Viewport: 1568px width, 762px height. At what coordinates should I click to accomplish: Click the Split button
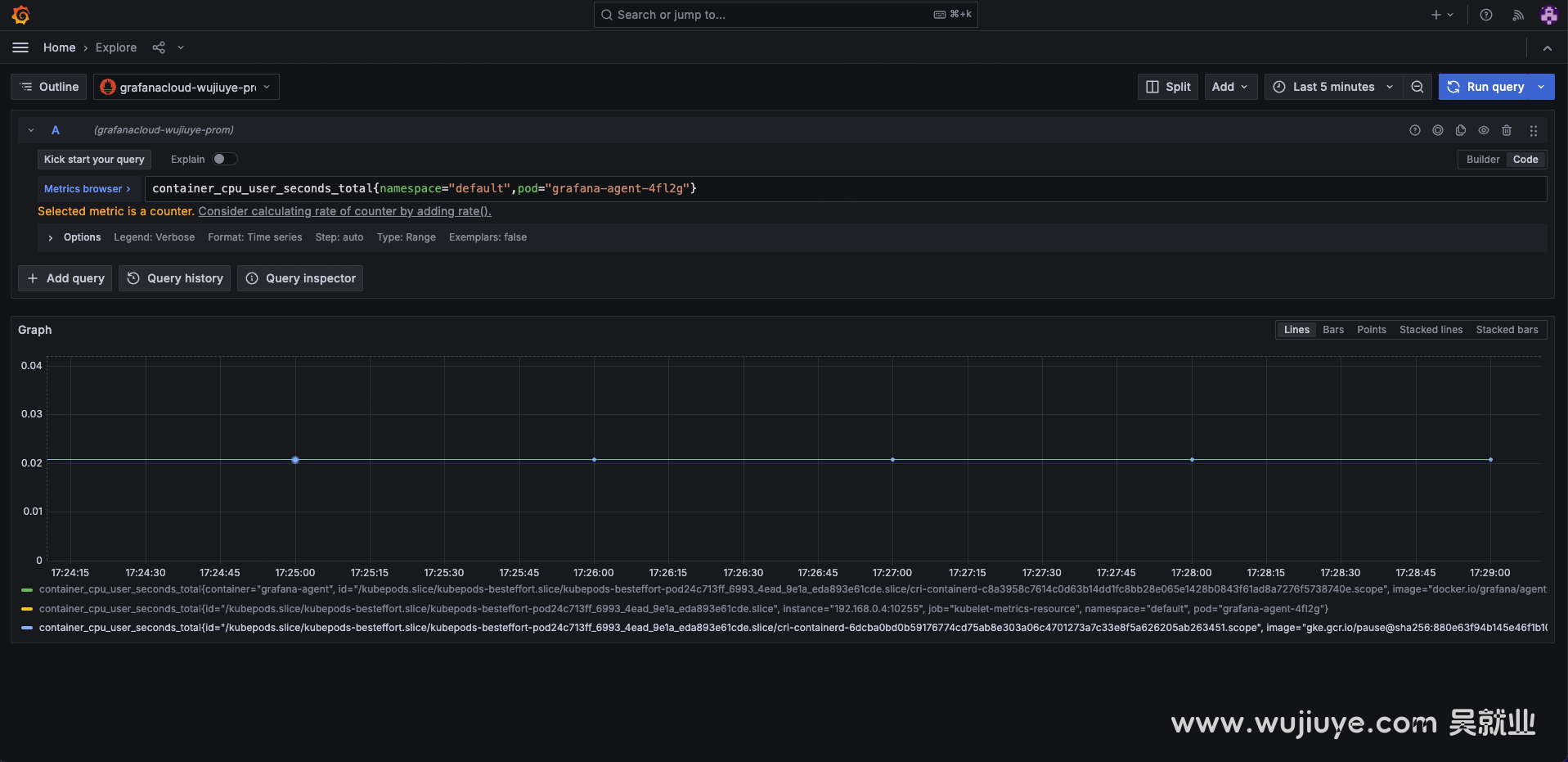tap(1168, 87)
